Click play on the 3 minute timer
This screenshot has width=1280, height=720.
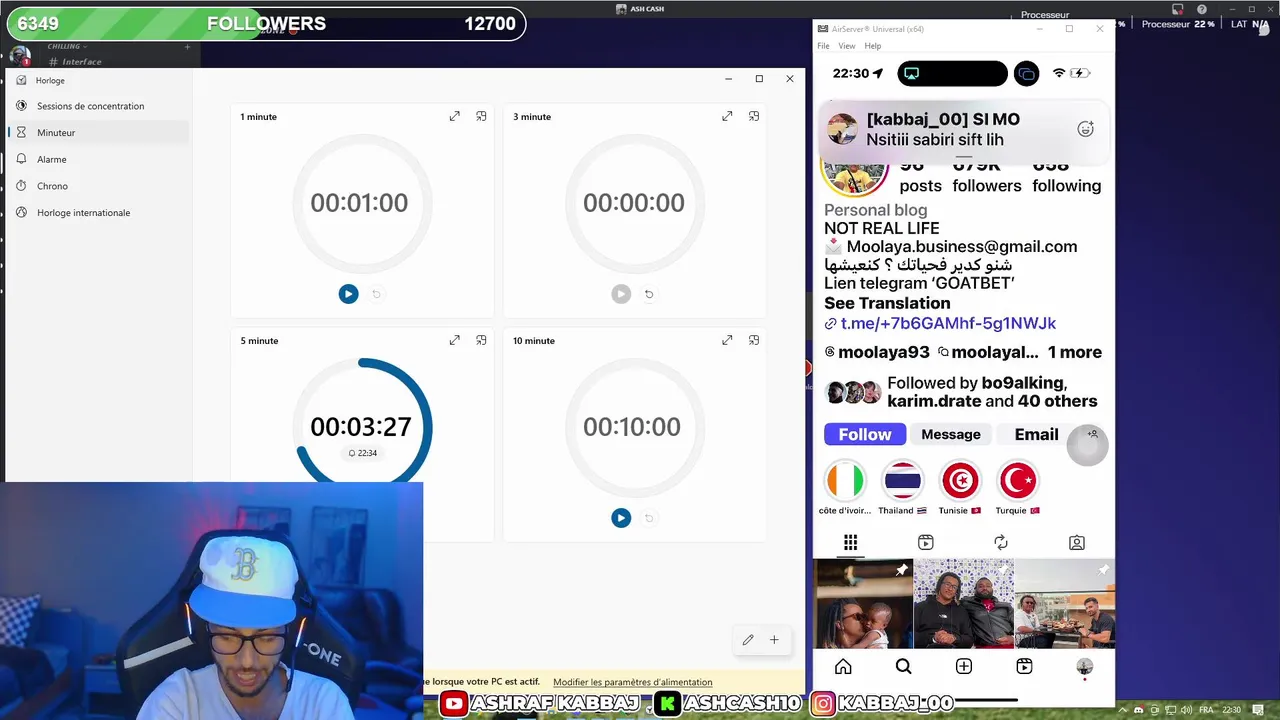tap(621, 294)
